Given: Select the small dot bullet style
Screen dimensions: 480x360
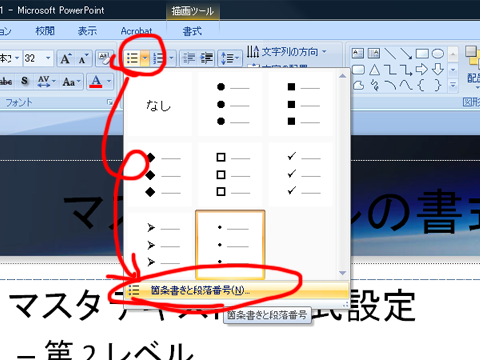Looking at the screenshot, I should click(230, 245).
